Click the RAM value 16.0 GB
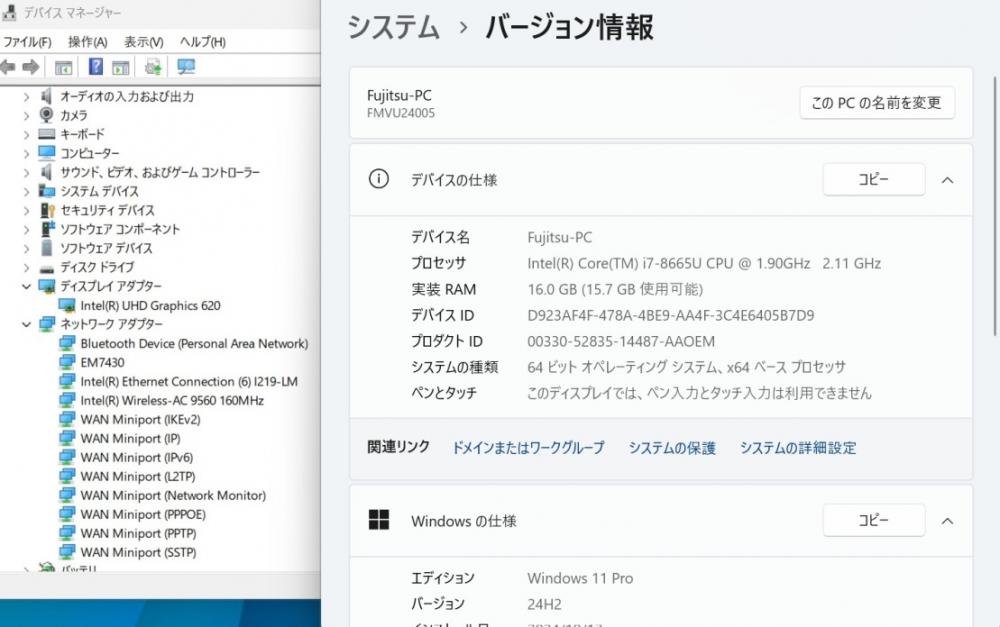Image resolution: width=1000 pixels, height=627 pixels. click(x=615, y=290)
